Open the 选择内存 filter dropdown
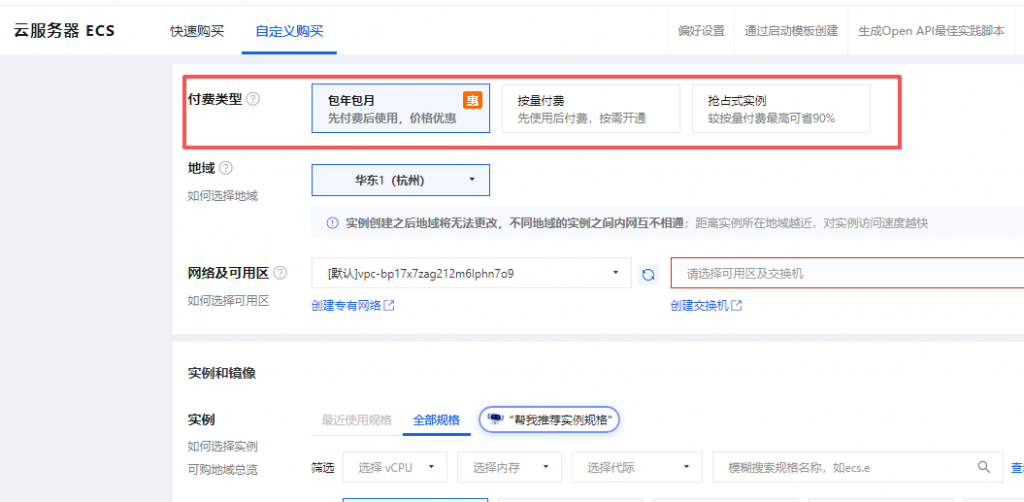 tap(508, 467)
